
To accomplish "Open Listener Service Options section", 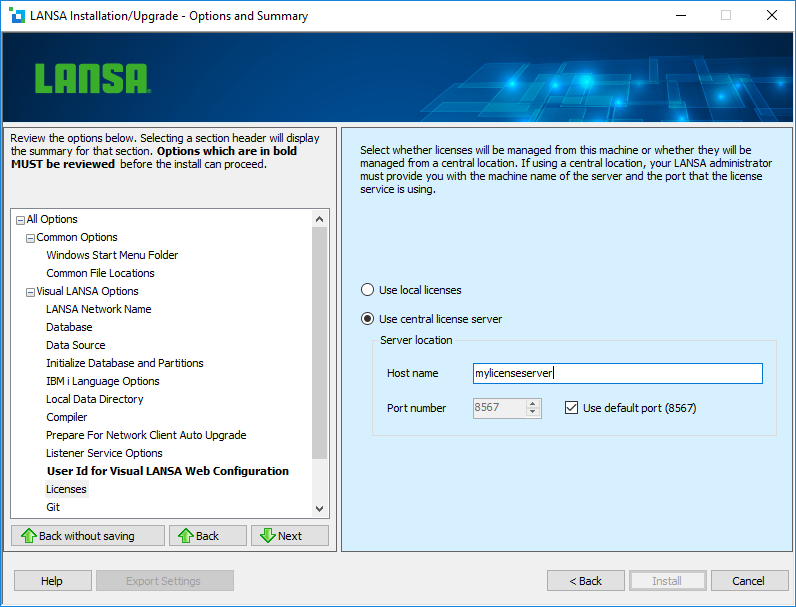I will pos(104,453).
